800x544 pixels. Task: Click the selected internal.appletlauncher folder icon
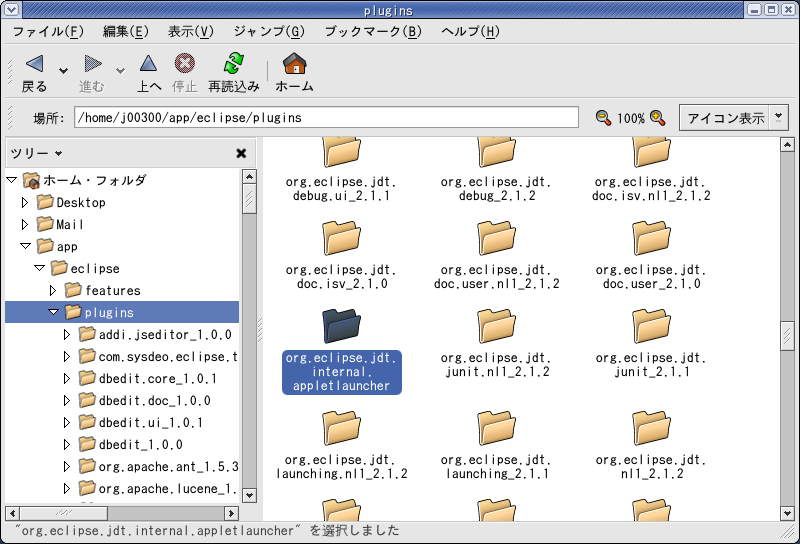pos(341,326)
